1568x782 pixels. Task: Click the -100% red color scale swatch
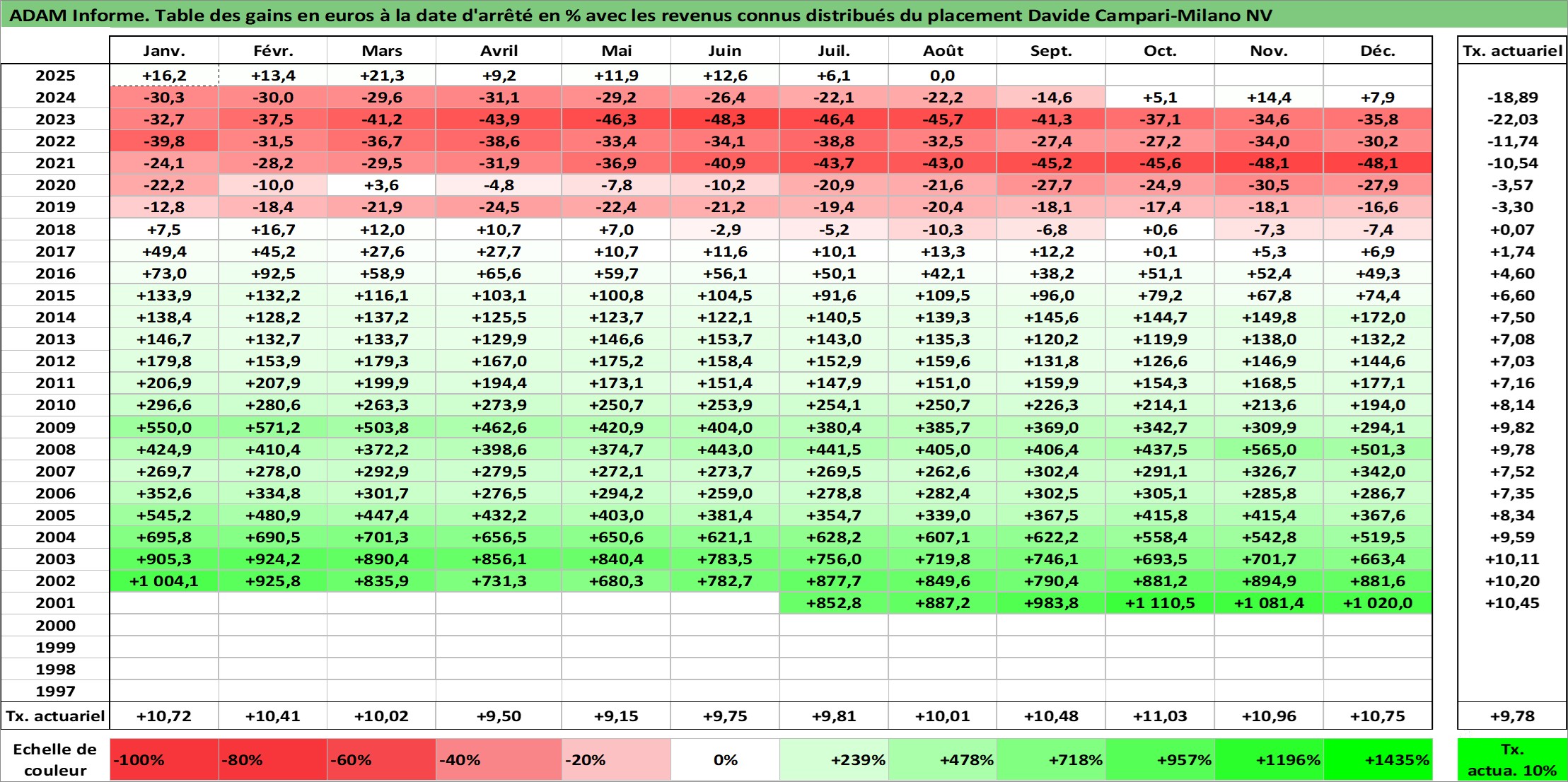tap(164, 760)
